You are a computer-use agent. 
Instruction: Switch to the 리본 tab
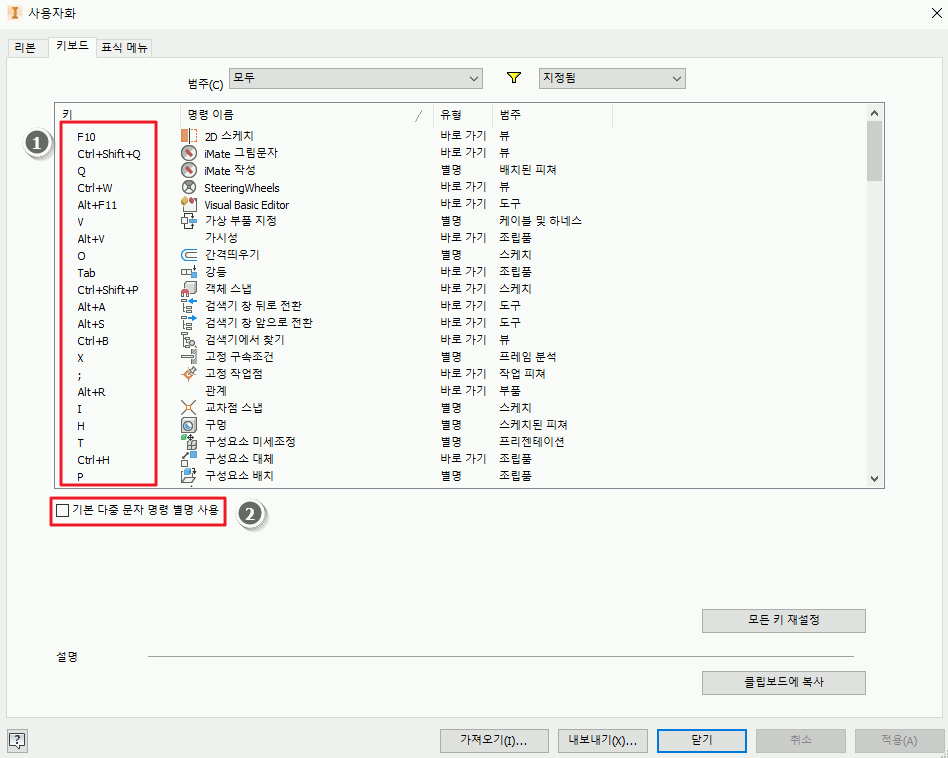[25, 47]
